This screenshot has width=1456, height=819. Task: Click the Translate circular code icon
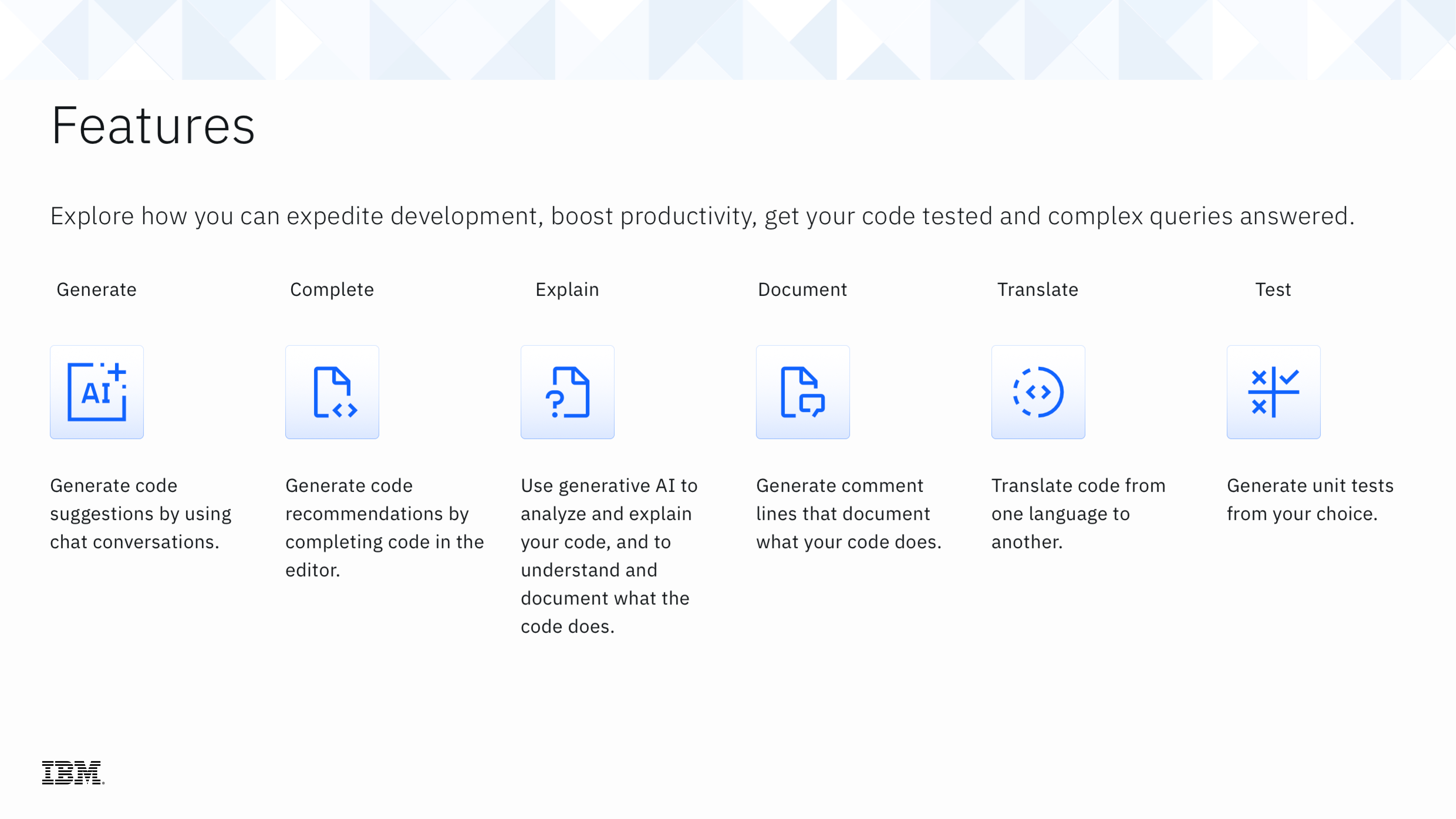(1038, 392)
